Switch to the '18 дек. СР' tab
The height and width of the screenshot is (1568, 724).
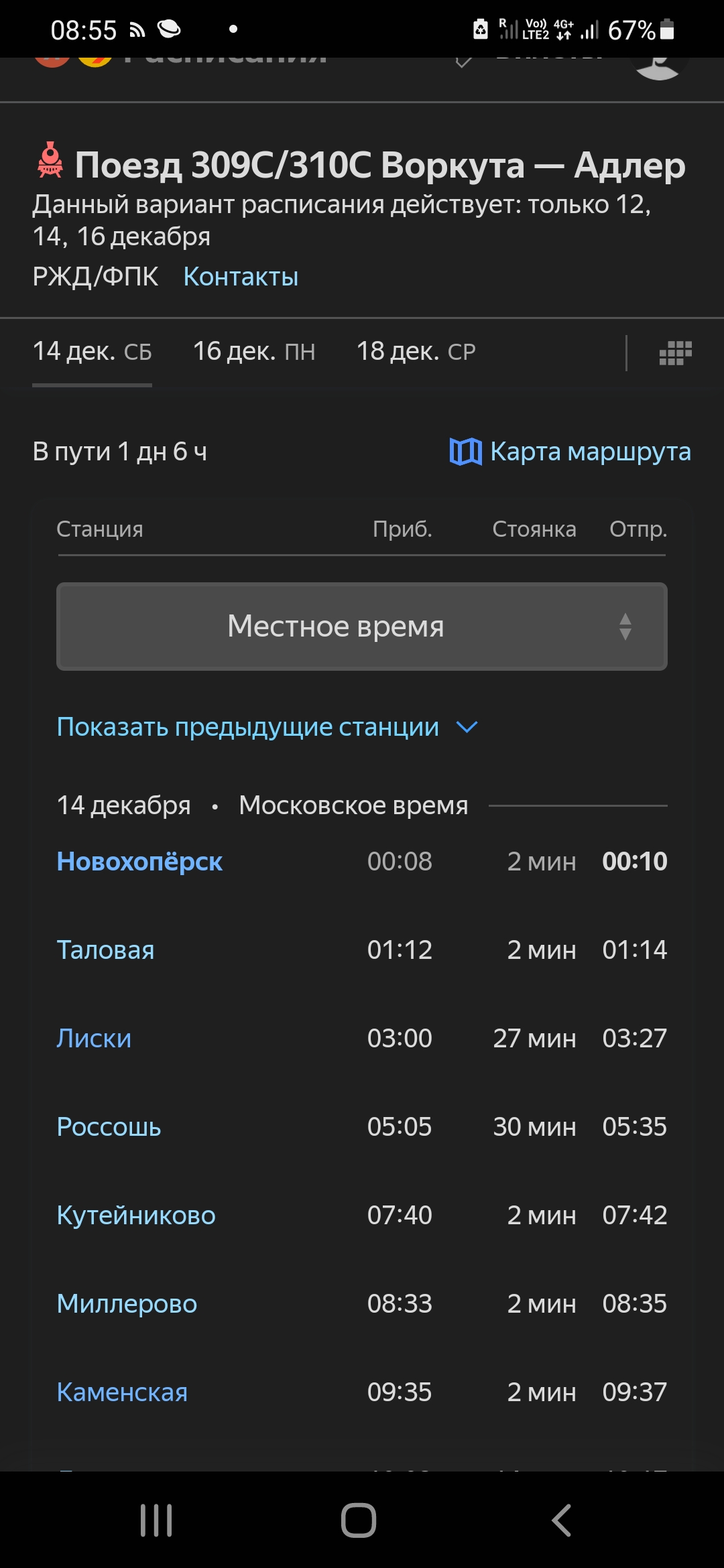[x=416, y=352]
